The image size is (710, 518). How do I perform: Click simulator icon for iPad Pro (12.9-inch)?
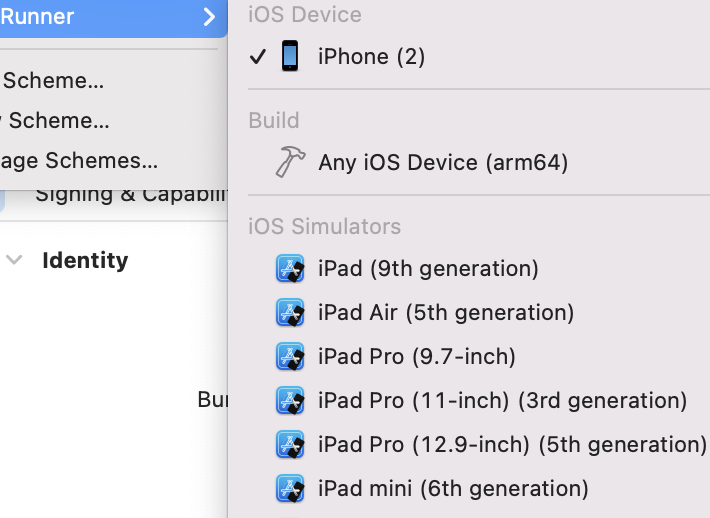click(290, 444)
